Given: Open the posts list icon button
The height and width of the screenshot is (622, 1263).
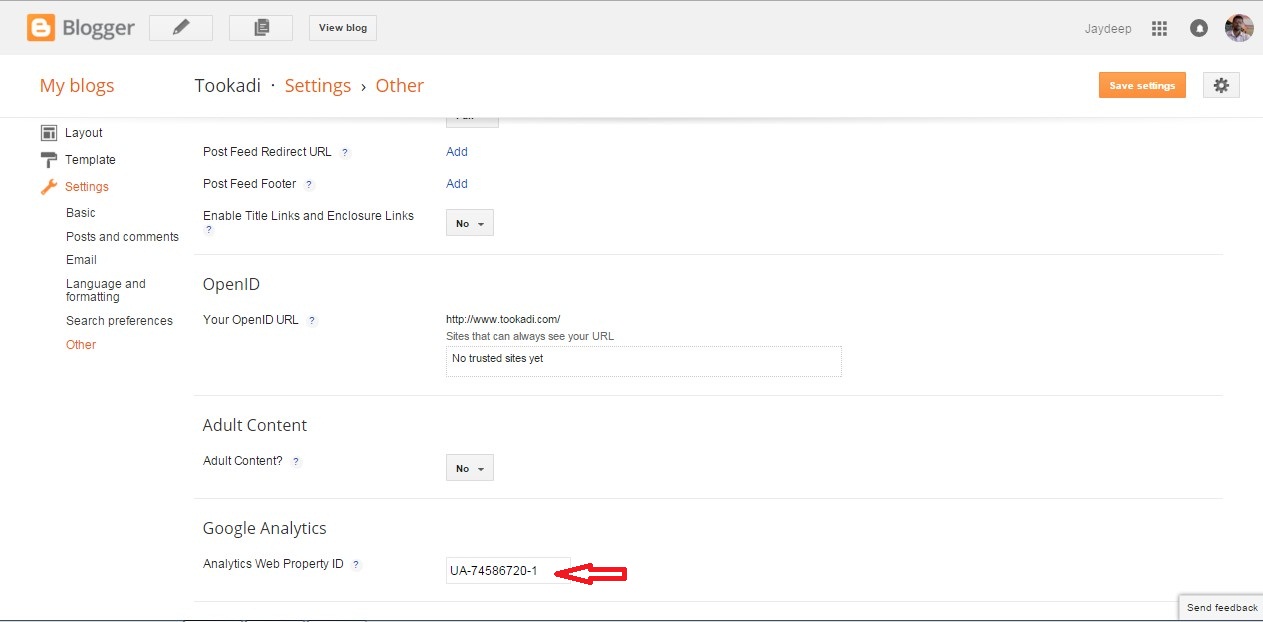Looking at the screenshot, I should pyautogui.click(x=261, y=28).
